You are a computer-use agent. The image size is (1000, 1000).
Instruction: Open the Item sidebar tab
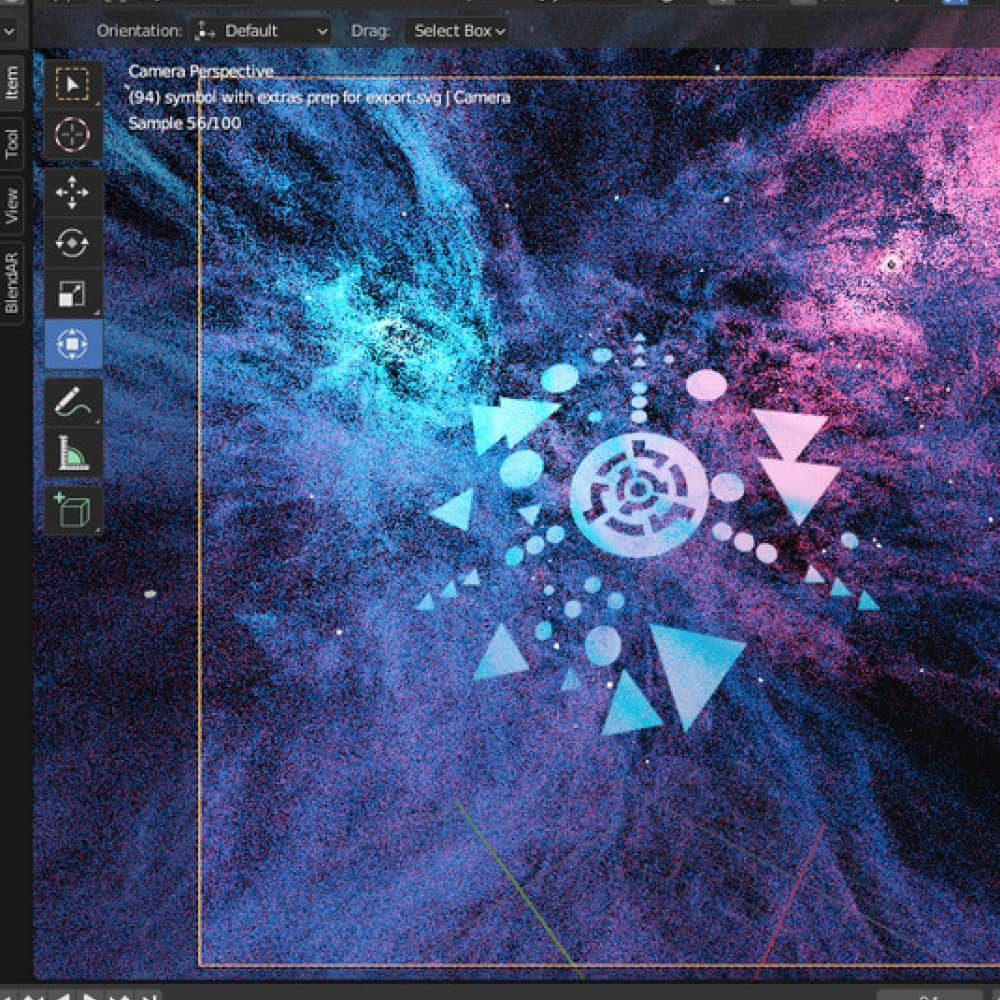pyautogui.click(x=12, y=83)
